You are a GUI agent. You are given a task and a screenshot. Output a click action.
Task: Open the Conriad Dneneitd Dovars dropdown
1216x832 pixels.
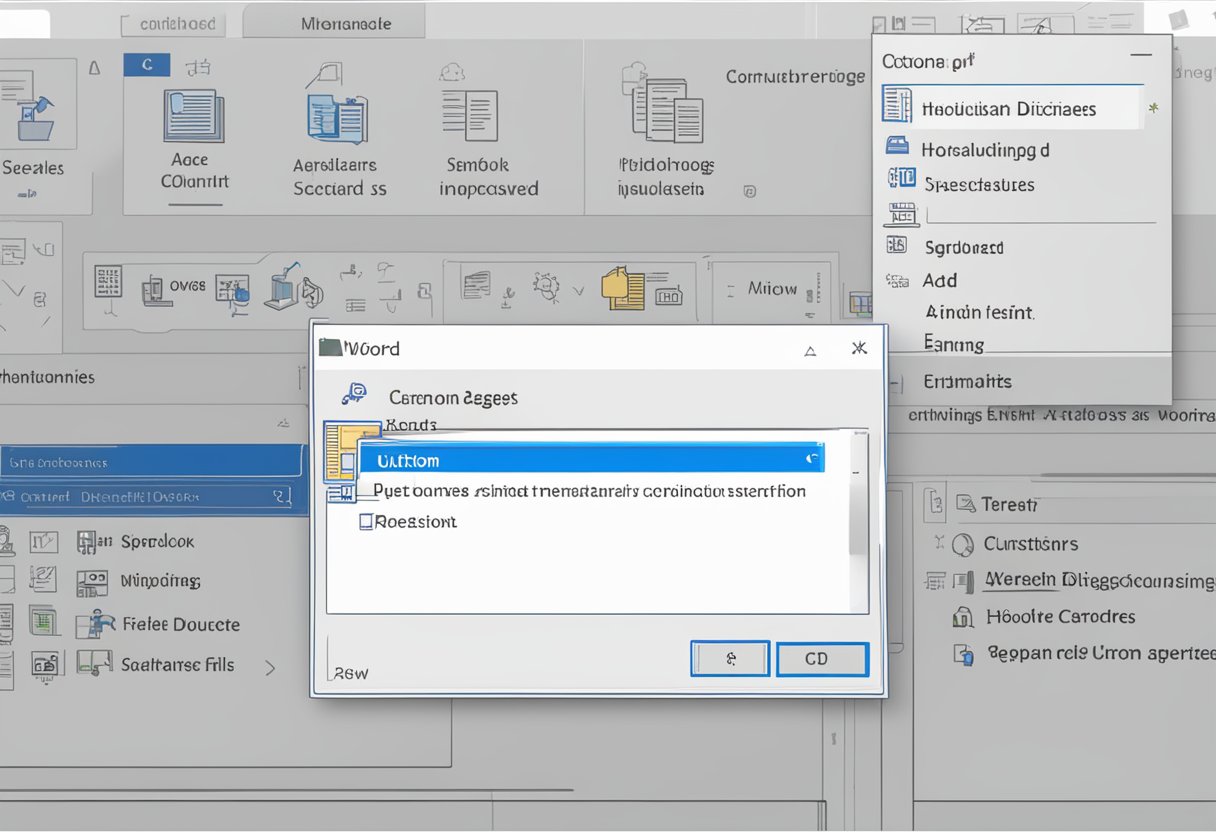pyautogui.click(x=277, y=496)
